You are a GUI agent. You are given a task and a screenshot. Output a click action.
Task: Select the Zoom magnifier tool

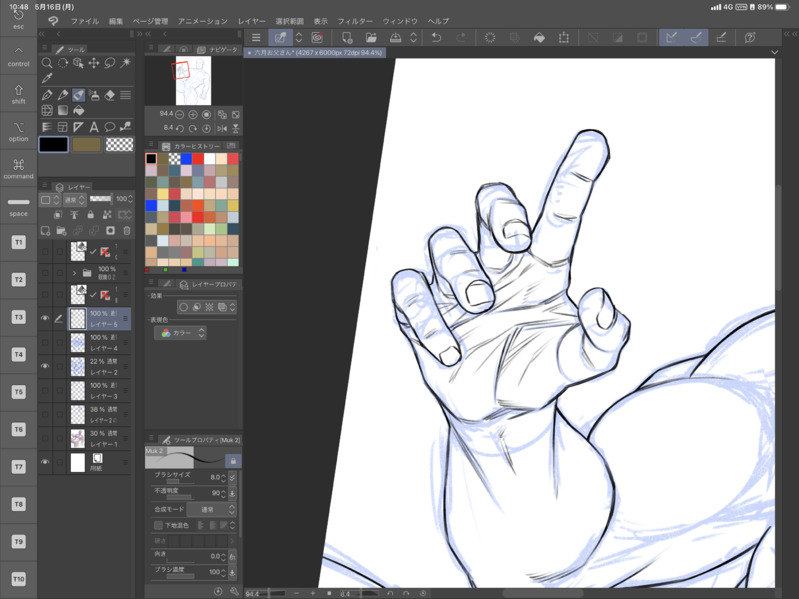point(46,63)
